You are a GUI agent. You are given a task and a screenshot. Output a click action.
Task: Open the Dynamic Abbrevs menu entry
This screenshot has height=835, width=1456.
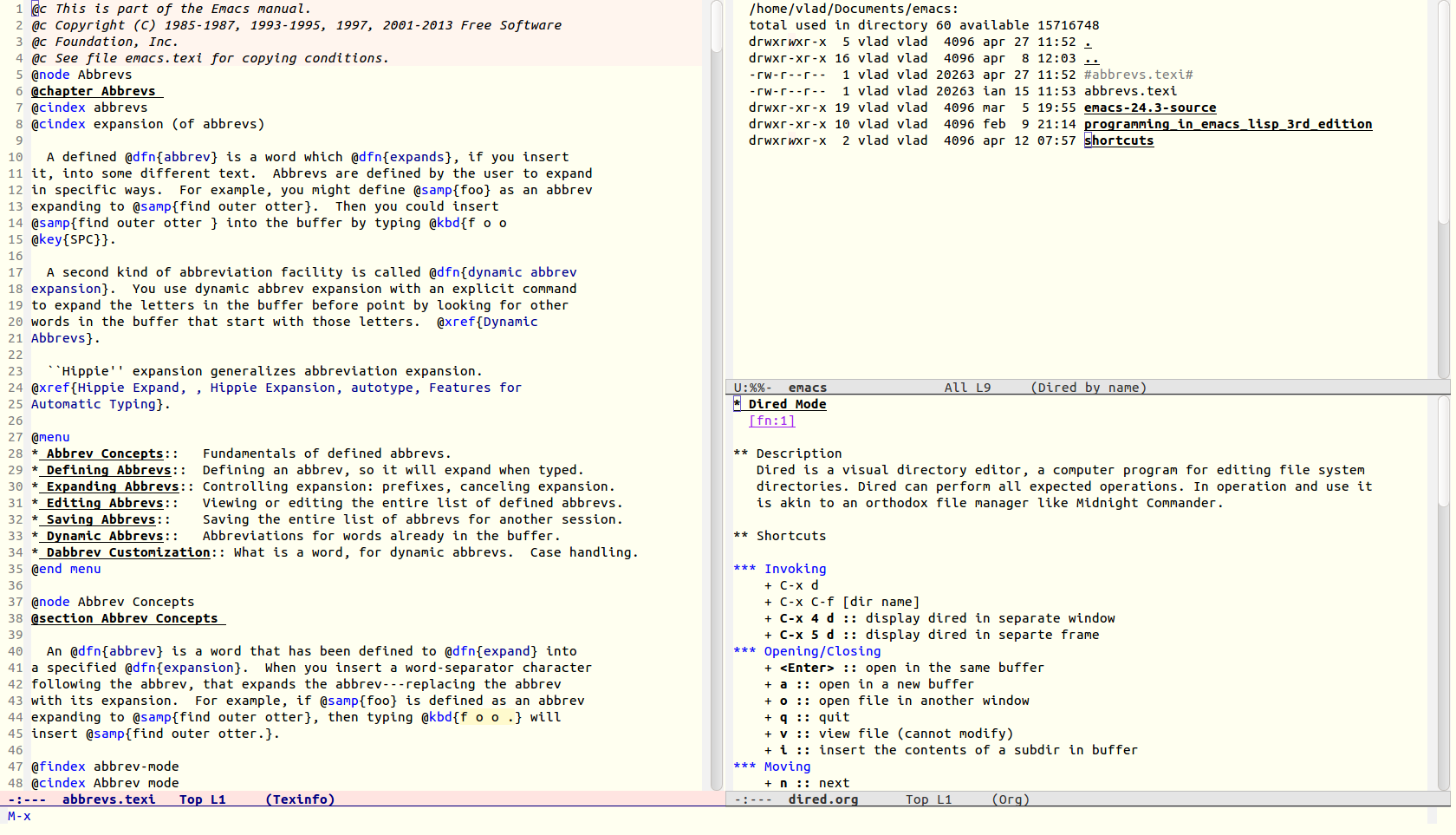click(105, 536)
